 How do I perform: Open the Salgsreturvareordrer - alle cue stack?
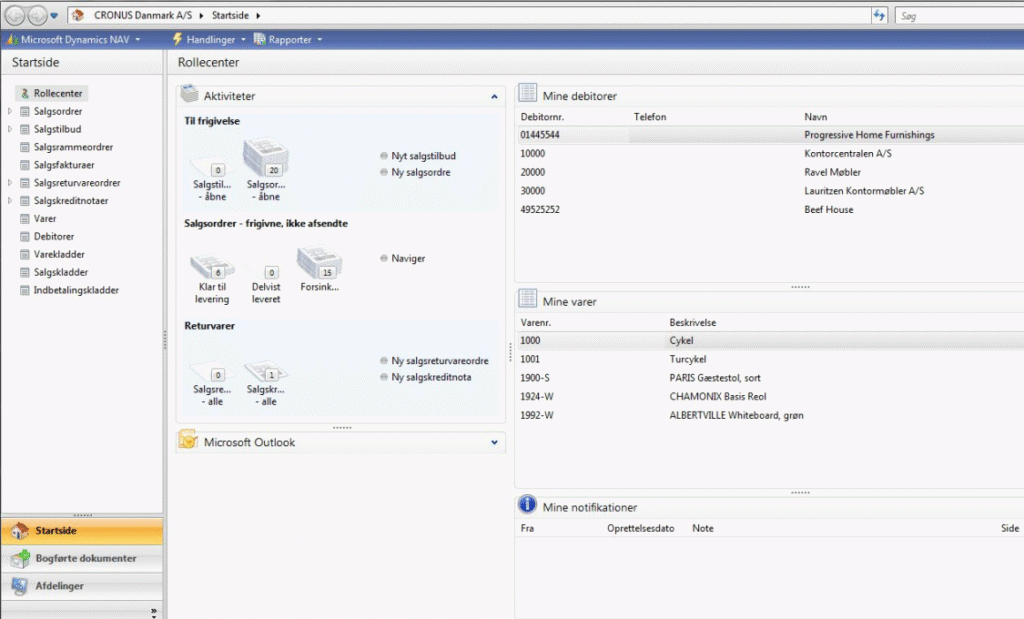212,385
